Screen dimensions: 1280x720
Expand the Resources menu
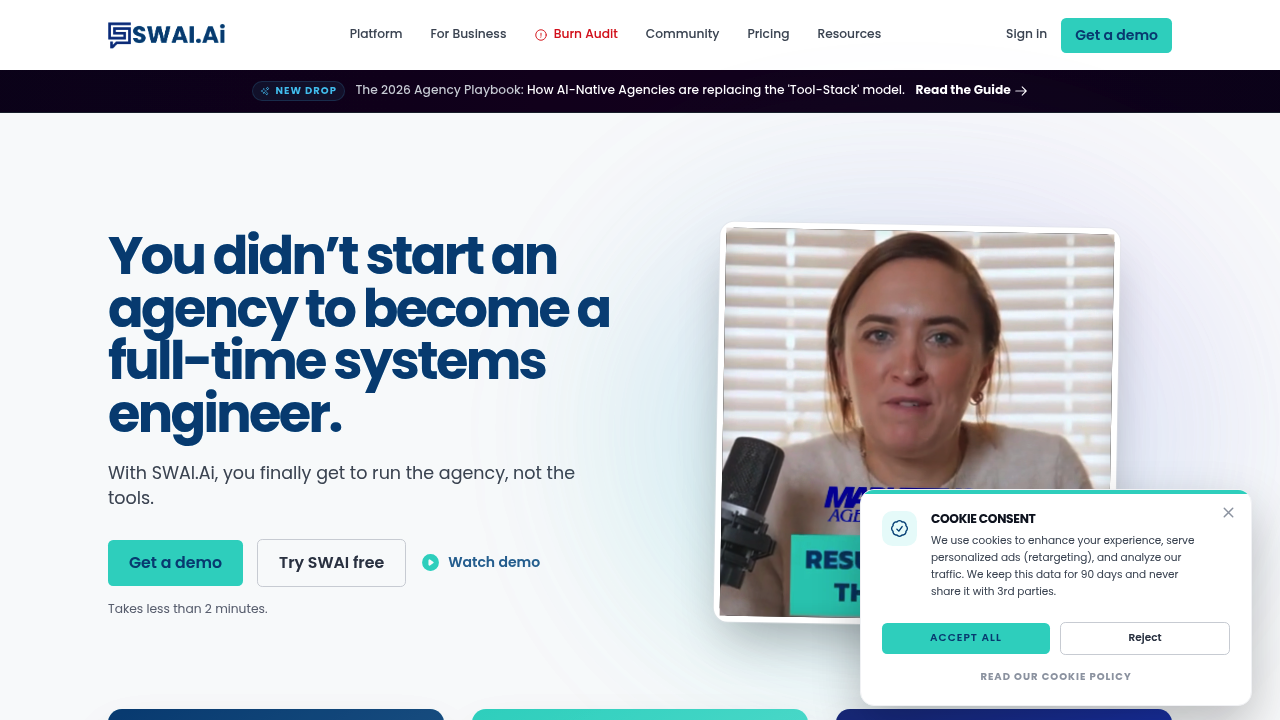pos(849,34)
